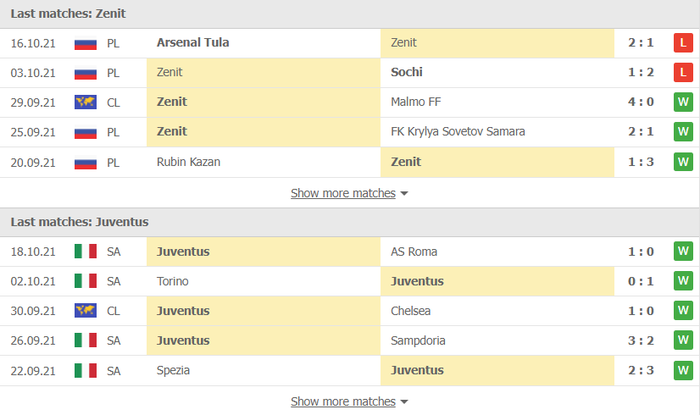Click the dropdown arrow beside the Zenit Show more matches

404,194
